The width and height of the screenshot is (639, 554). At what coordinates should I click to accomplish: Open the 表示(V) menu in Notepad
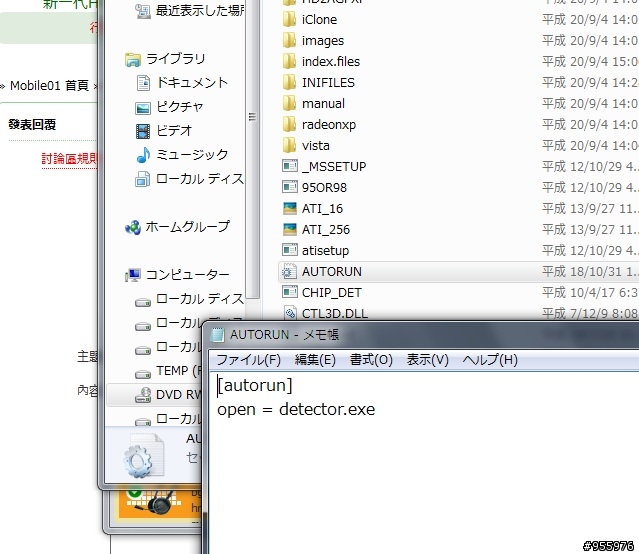427,360
